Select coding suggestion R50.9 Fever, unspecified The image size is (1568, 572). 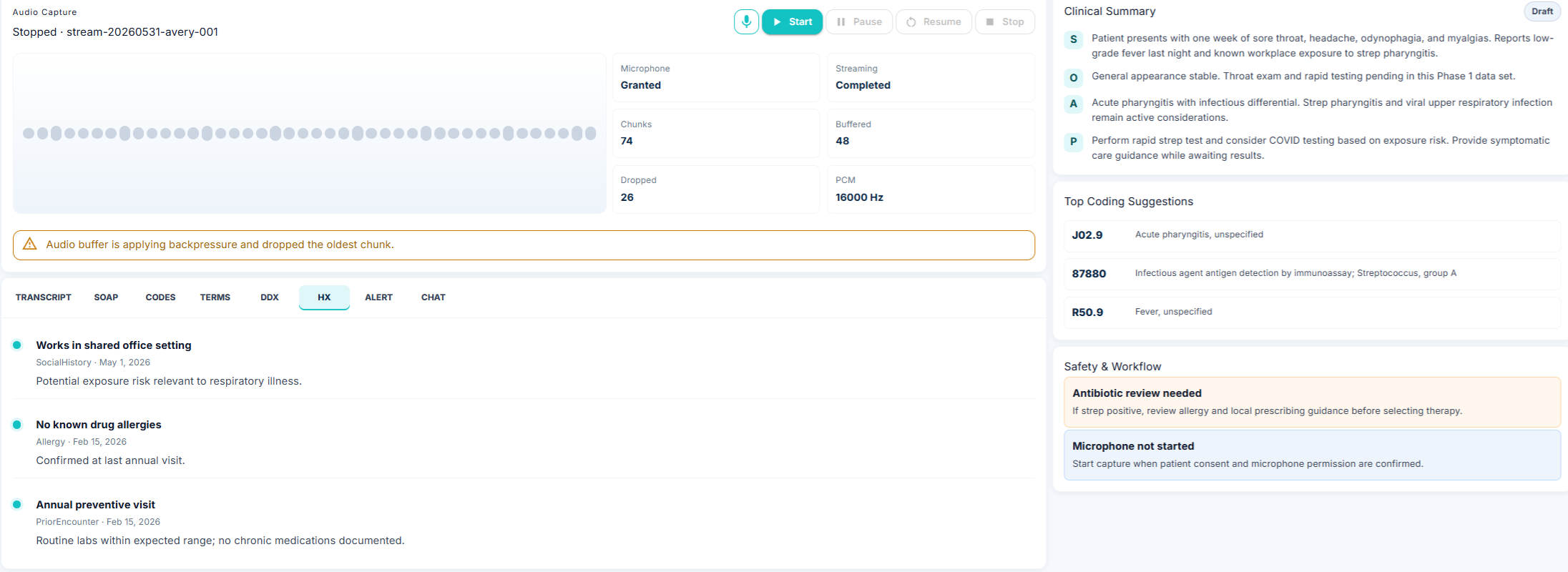[x=1312, y=312]
